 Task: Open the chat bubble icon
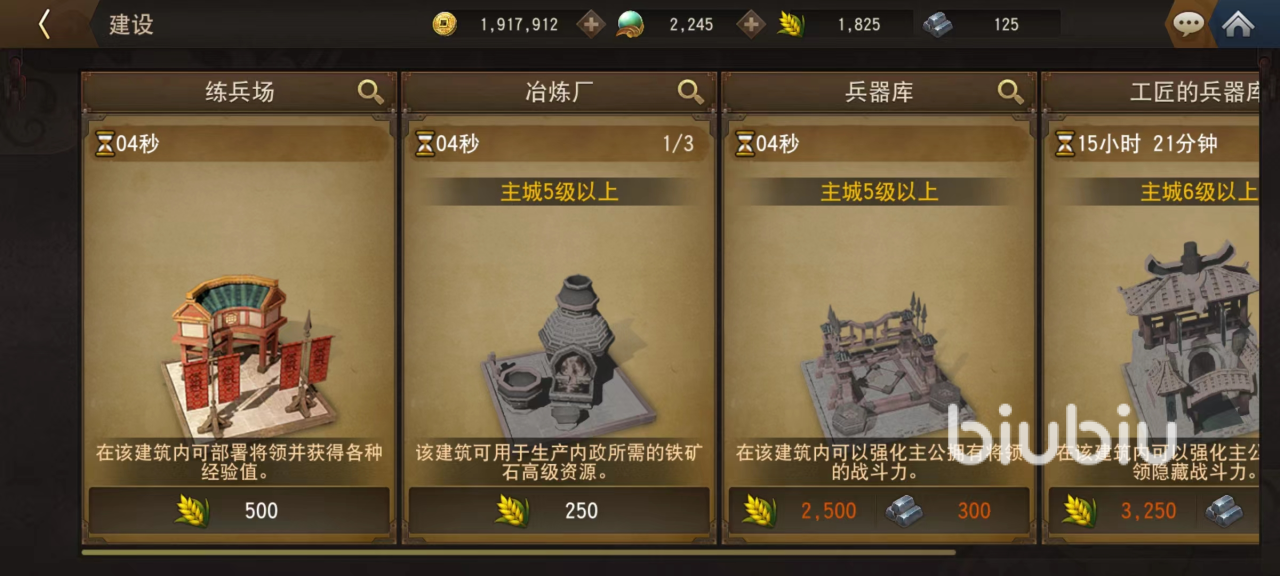click(x=1188, y=24)
